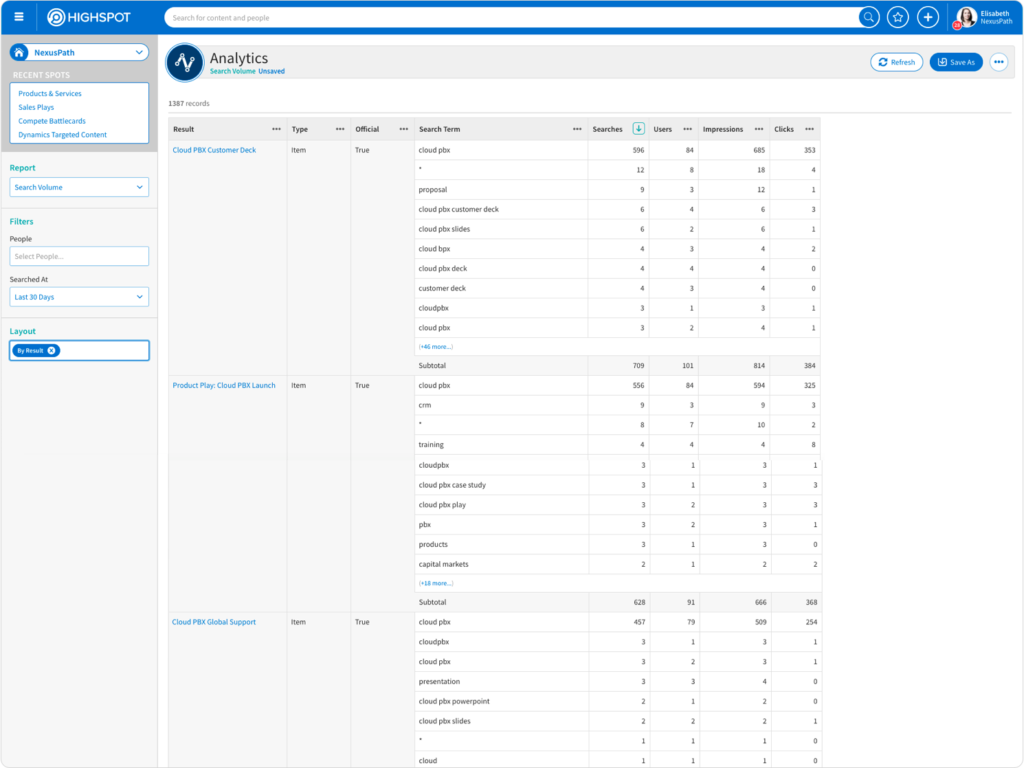Toggle the Searches column sort arrow
The height and width of the screenshot is (768, 1024).
(x=639, y=129)
